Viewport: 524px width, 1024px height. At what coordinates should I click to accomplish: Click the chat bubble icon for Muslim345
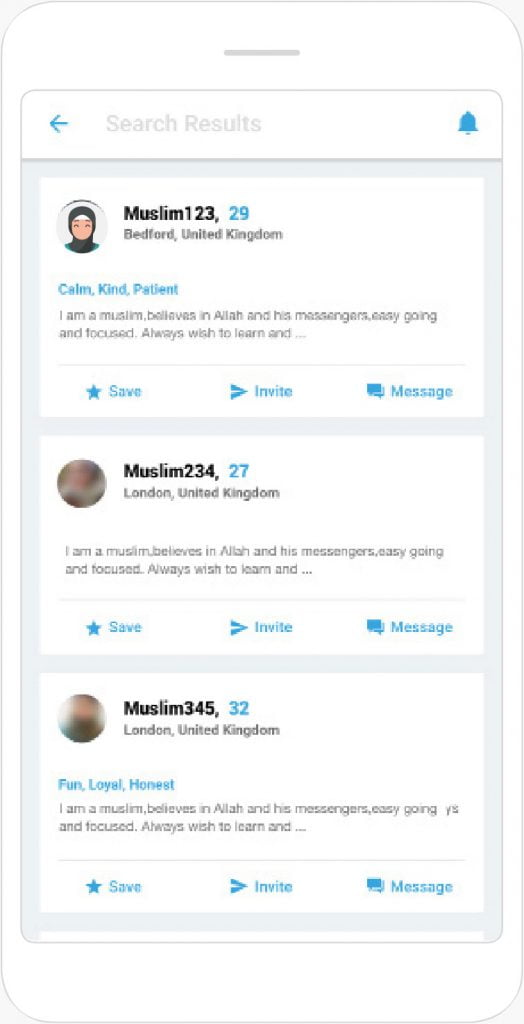pos(376,887)
